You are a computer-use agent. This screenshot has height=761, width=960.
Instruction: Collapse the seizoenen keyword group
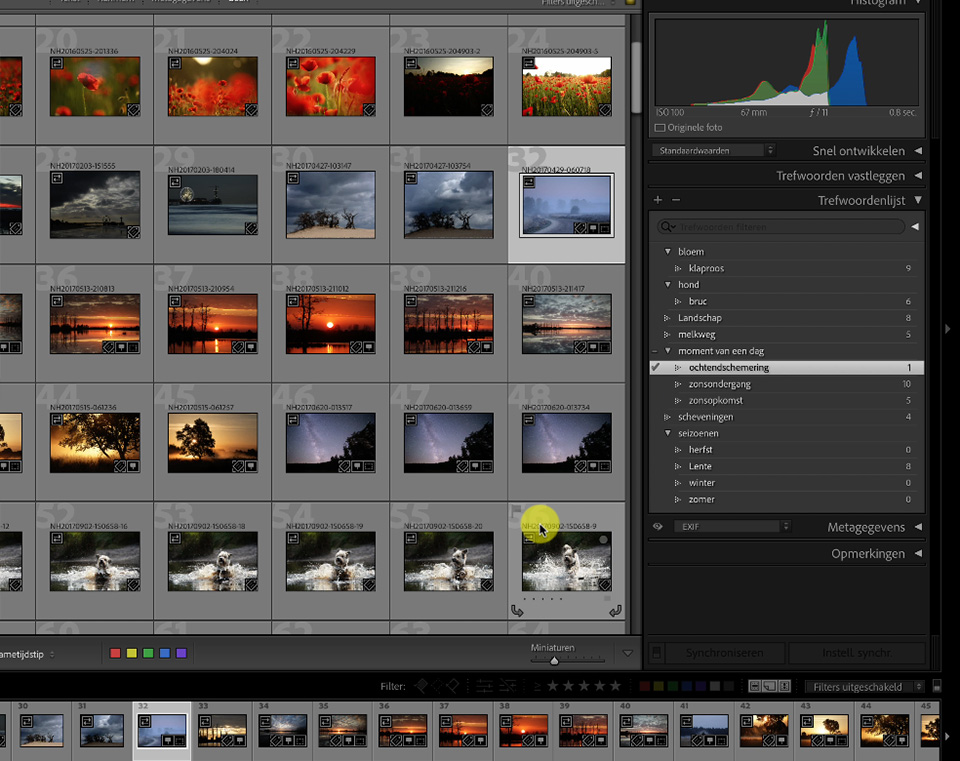coord(668,433)
